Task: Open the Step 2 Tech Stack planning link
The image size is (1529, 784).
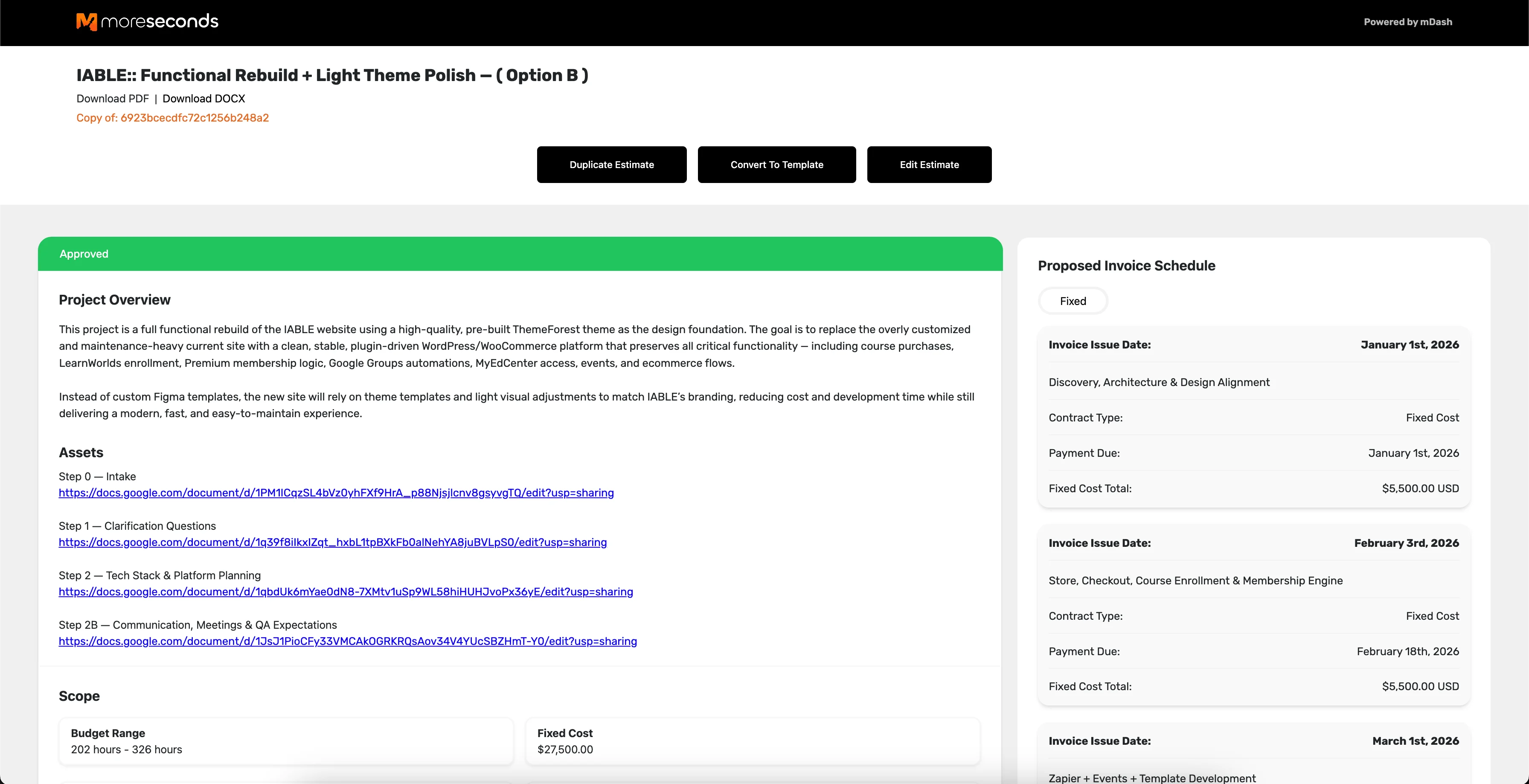Action: tap(346, 592)
